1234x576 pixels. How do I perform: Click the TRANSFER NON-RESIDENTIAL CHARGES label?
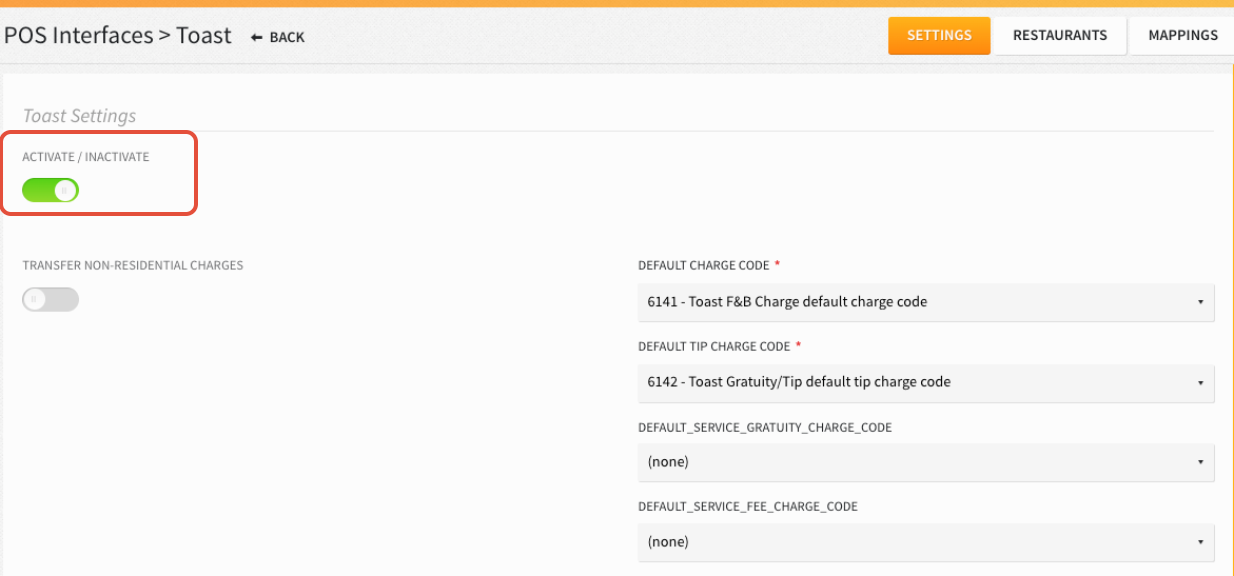click(133, 266)
